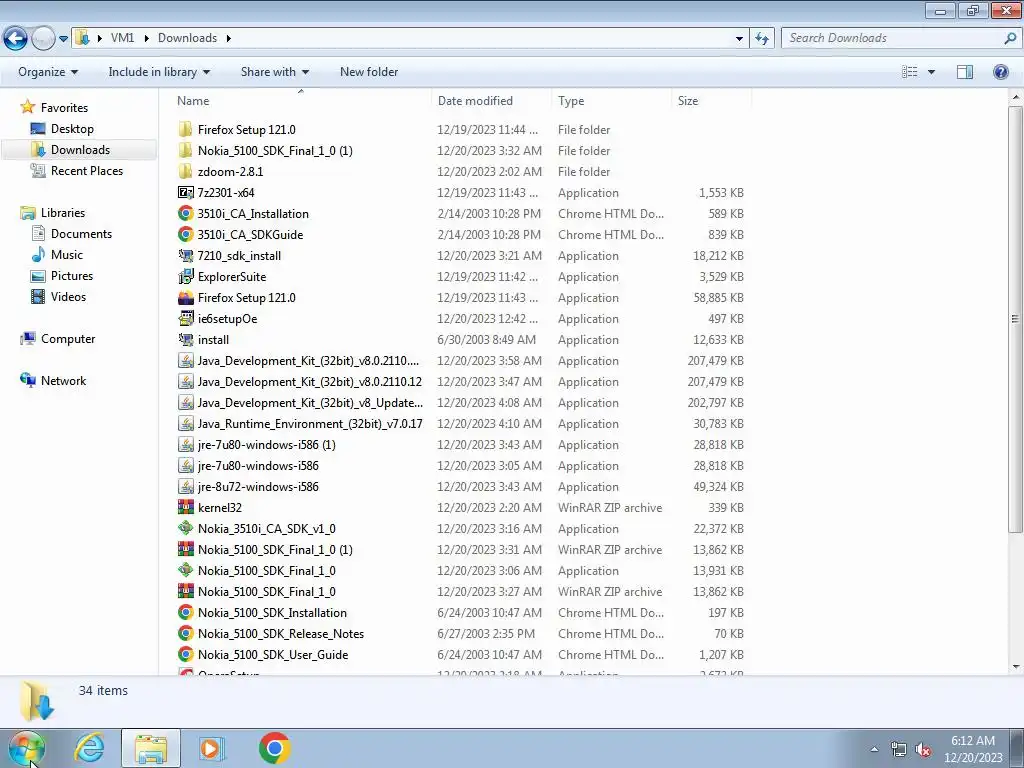Screen dimensions: 1024x768
Task: Select the 3510i_CA_Installation Chrome icon
Action: (x=185, y=214)
